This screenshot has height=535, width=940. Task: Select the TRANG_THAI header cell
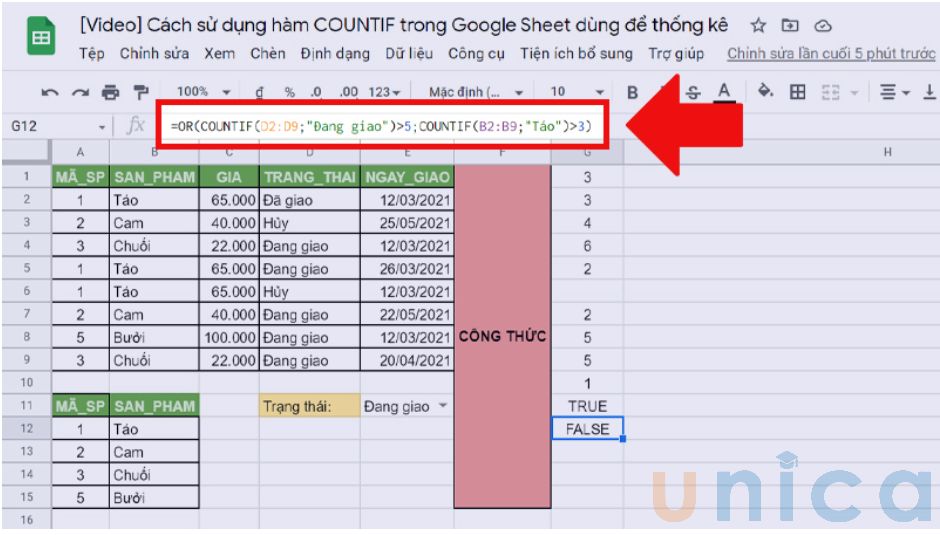(x=310, y=177)
